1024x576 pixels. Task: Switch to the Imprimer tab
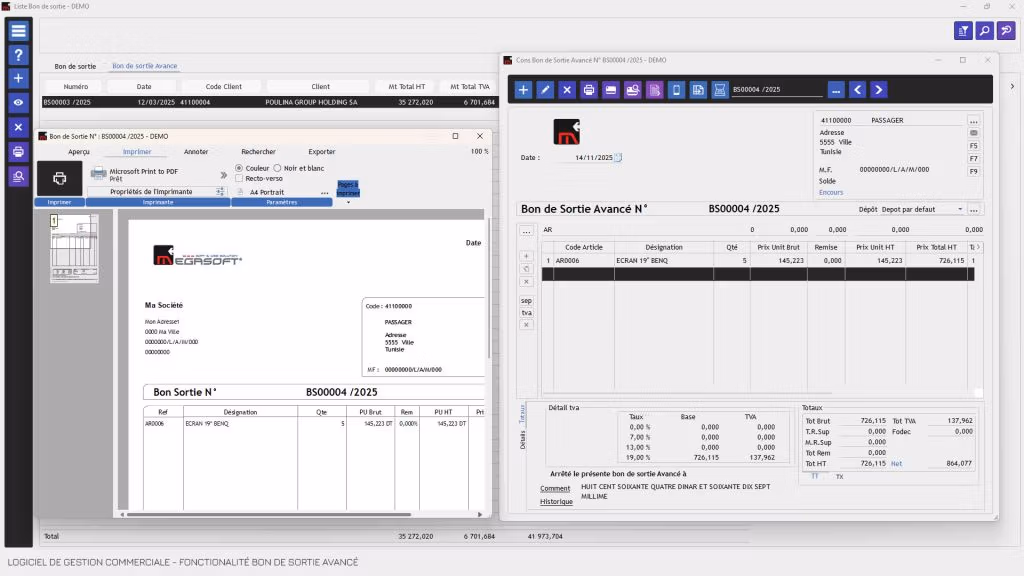point(137,152)
